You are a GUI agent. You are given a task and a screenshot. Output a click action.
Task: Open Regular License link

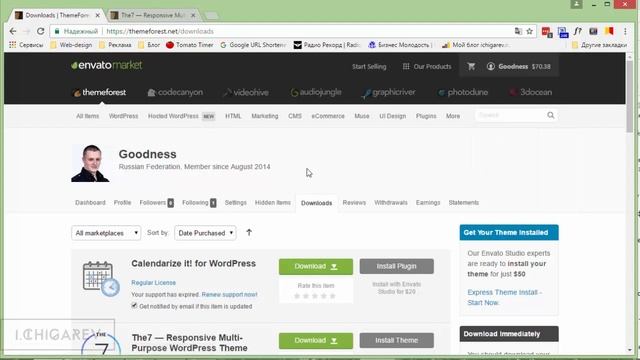(153, 282)
